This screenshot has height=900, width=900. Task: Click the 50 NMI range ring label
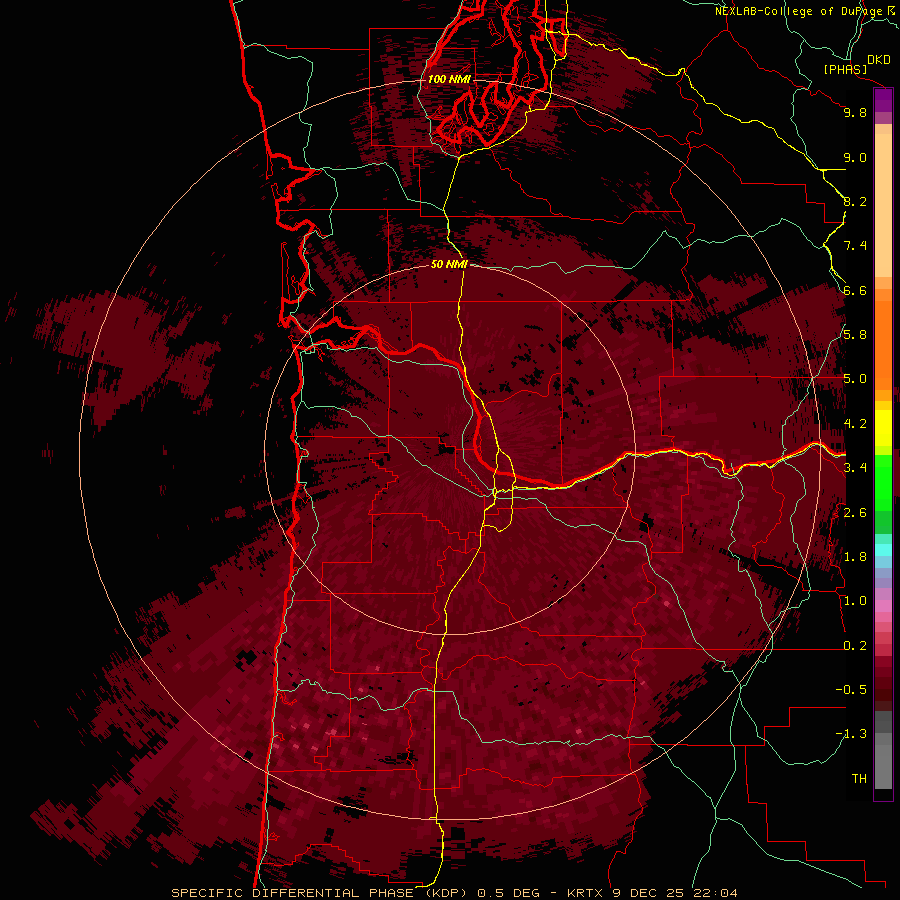pos(449,264)
